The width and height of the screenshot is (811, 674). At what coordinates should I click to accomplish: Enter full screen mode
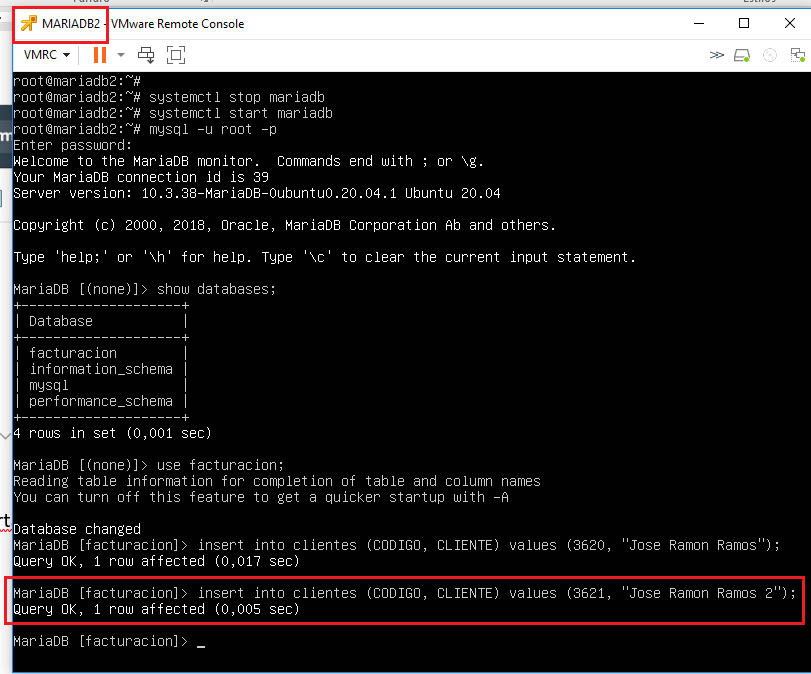coord(176,55)
